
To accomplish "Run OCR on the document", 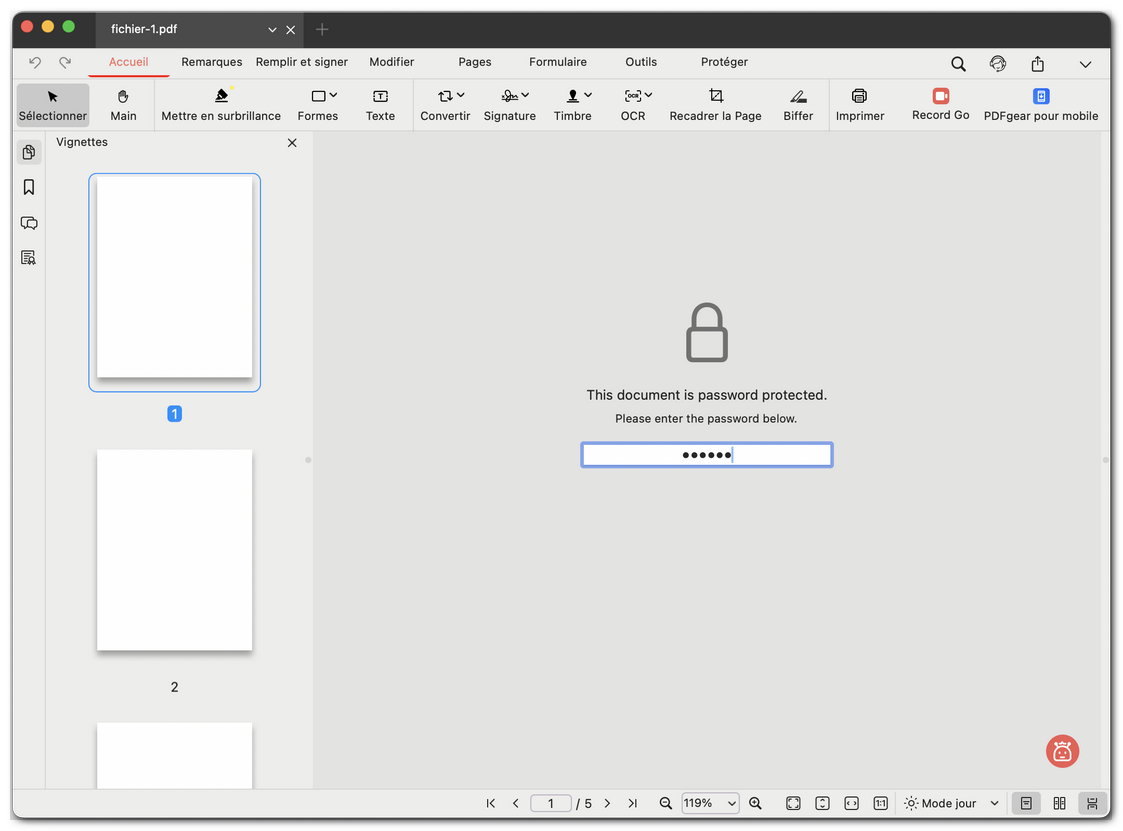I will (x=632, y=104).
